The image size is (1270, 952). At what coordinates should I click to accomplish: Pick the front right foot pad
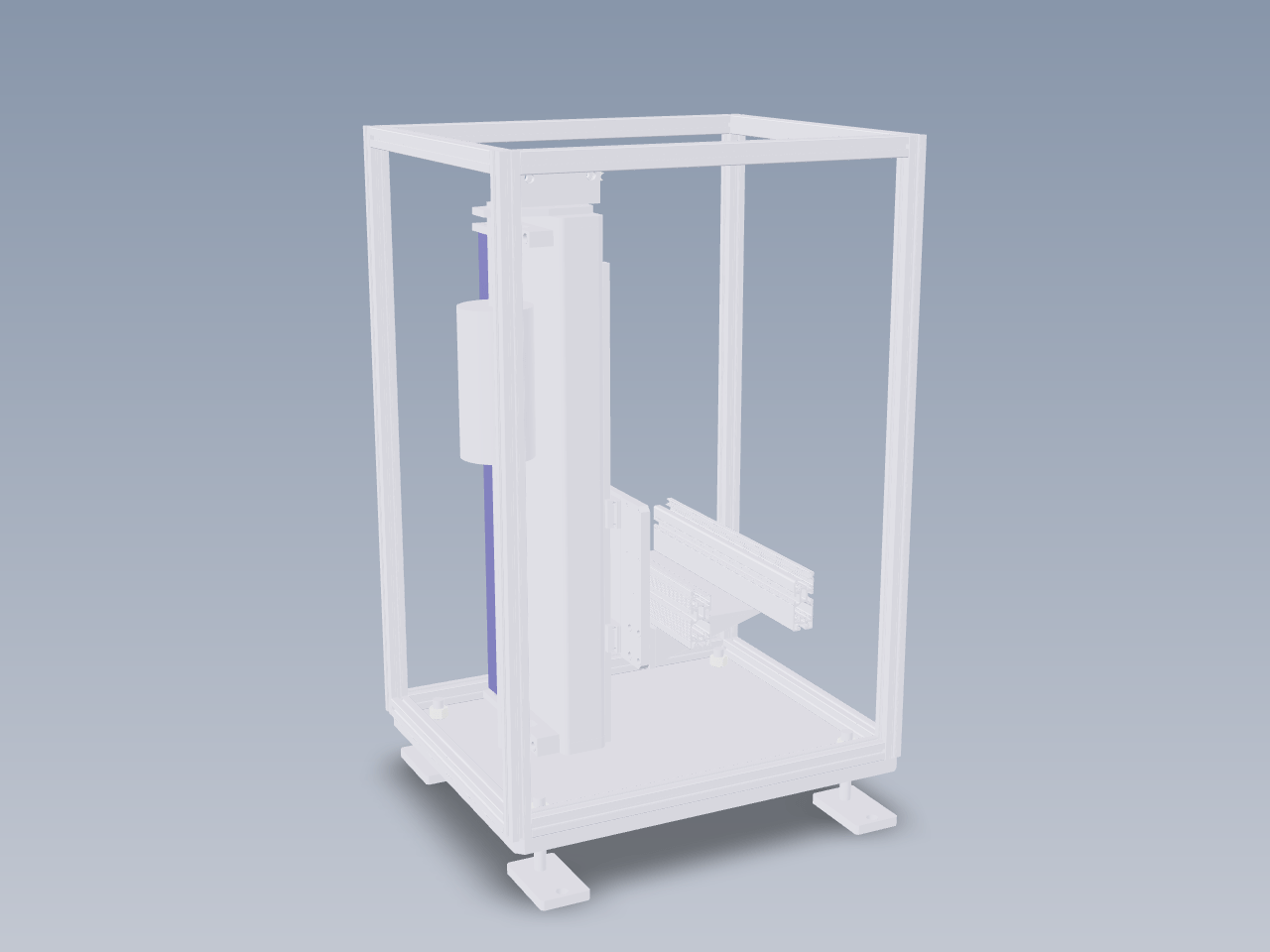pyautogui.click(x=855, y=812)
